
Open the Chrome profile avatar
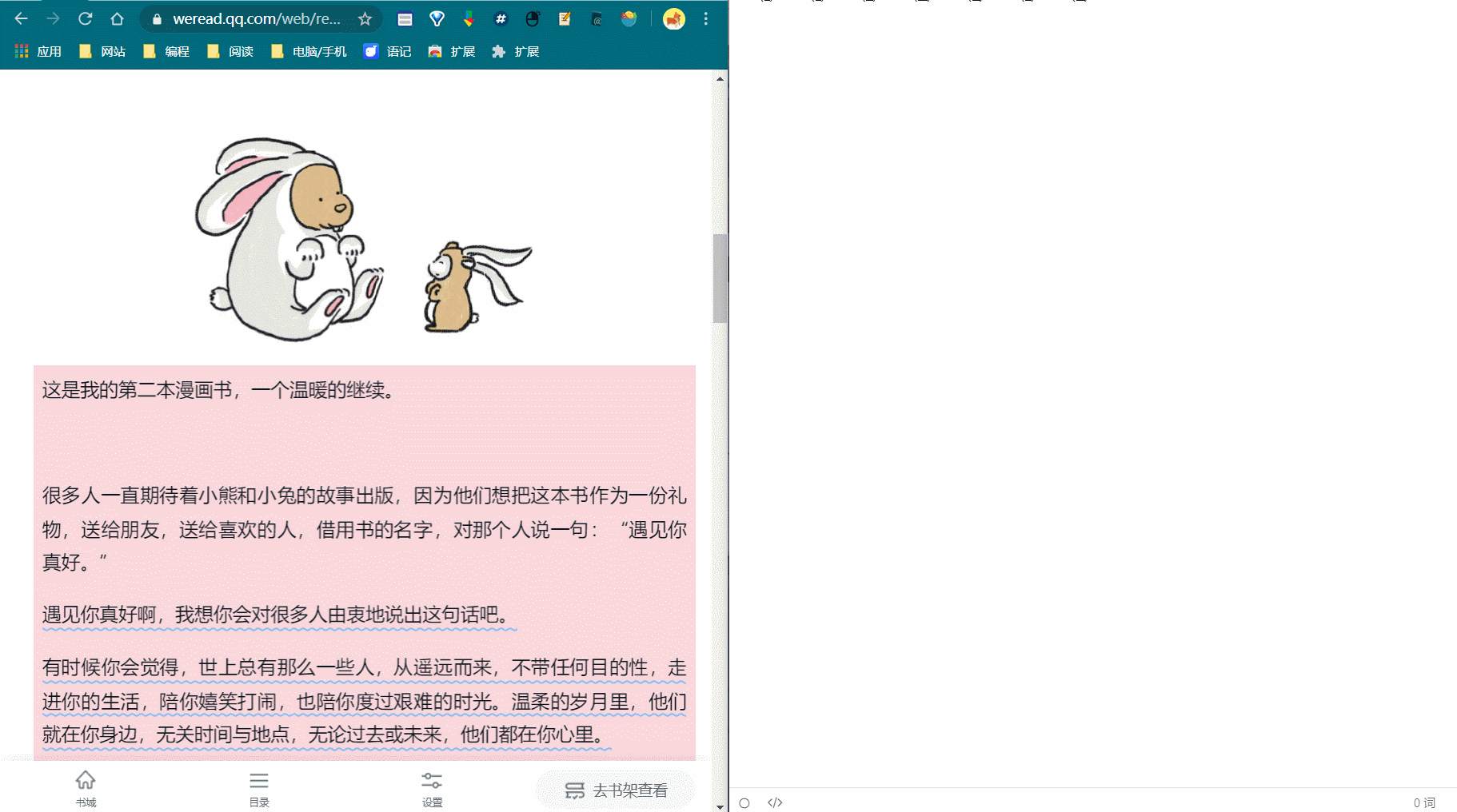674,19
